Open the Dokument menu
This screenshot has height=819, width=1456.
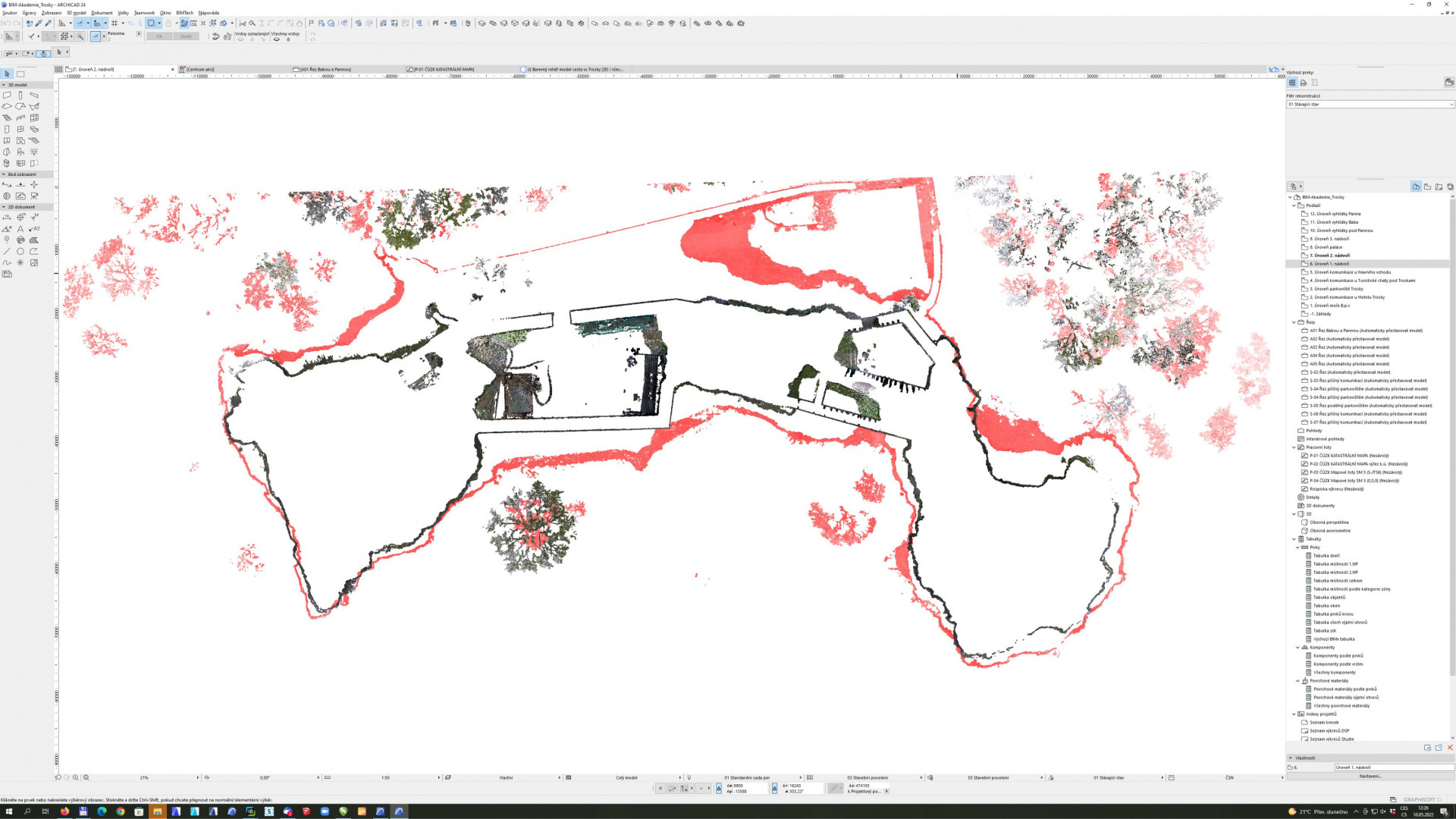click(x=102, y=13)
